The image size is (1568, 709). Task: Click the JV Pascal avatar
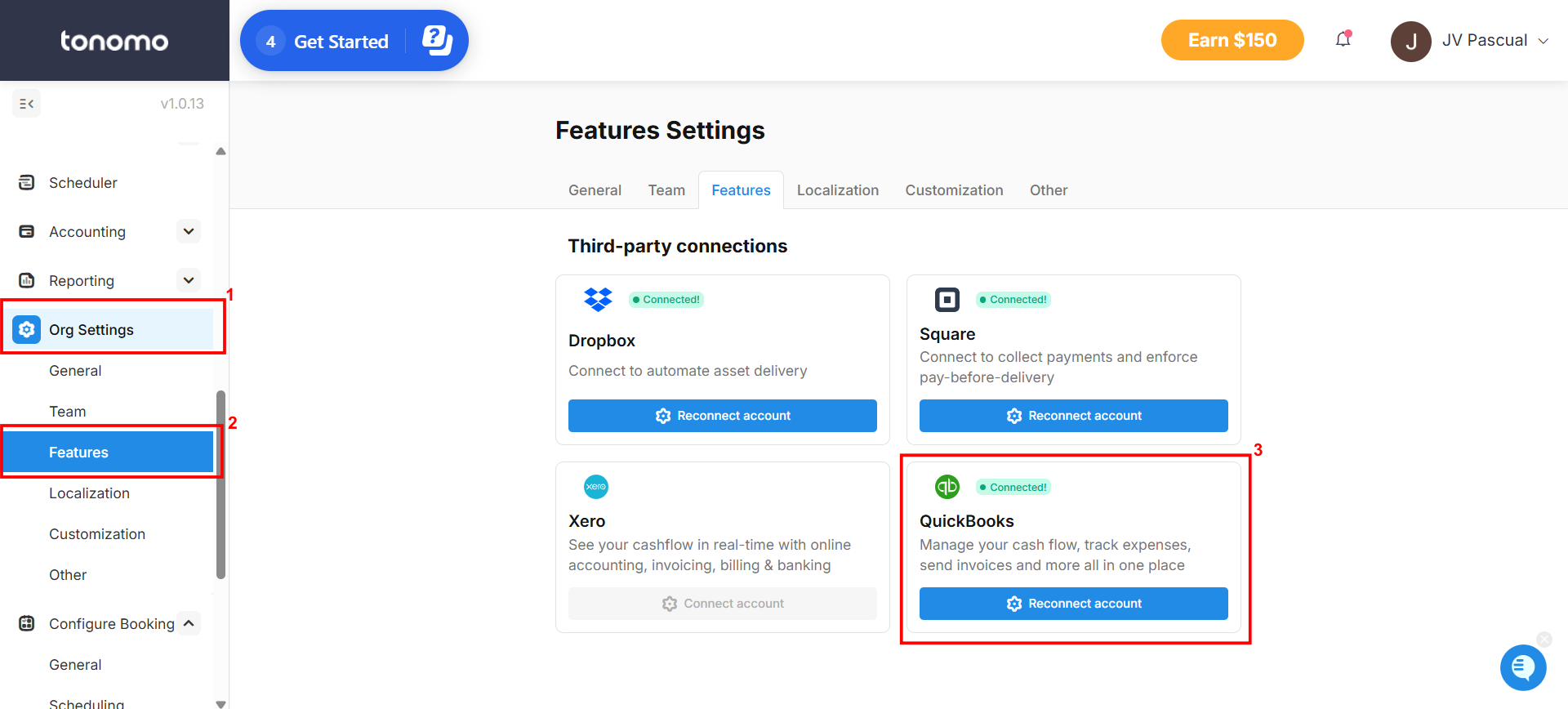(x=1410, y=41)
